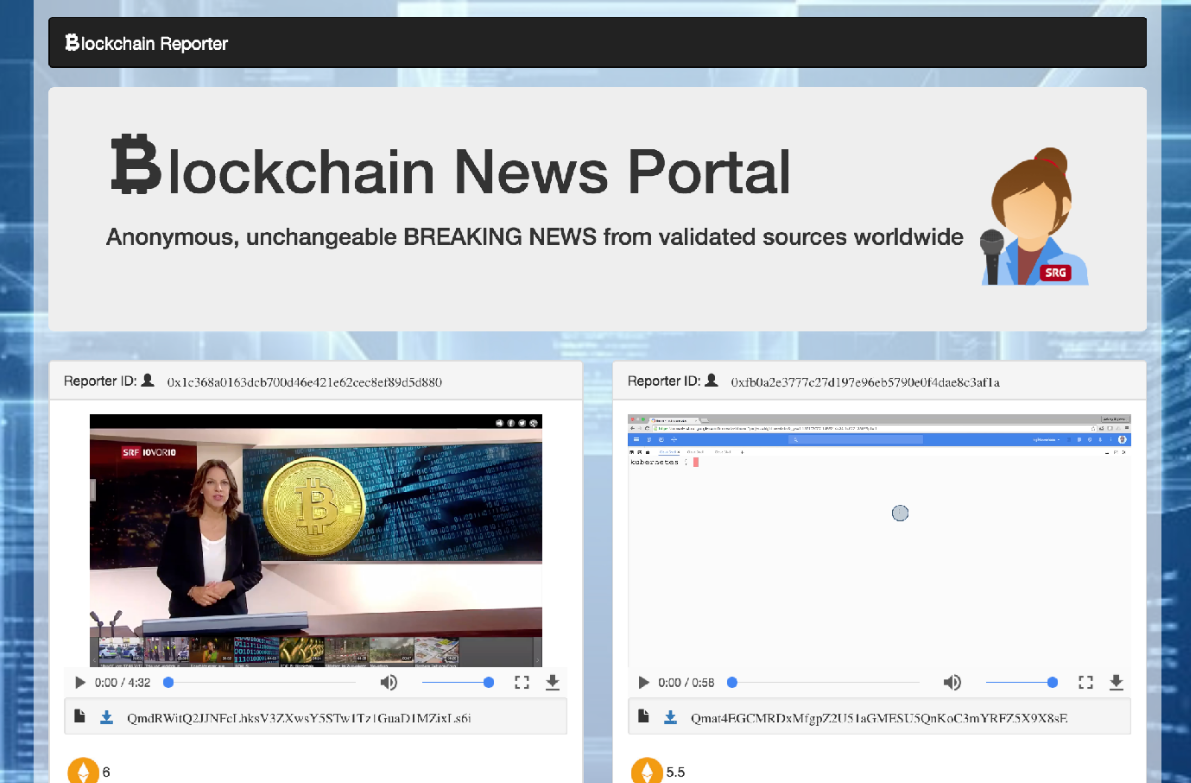1191x783 pixels.
Task: Adjust the right video volume slider
Action: point(1020,682)
